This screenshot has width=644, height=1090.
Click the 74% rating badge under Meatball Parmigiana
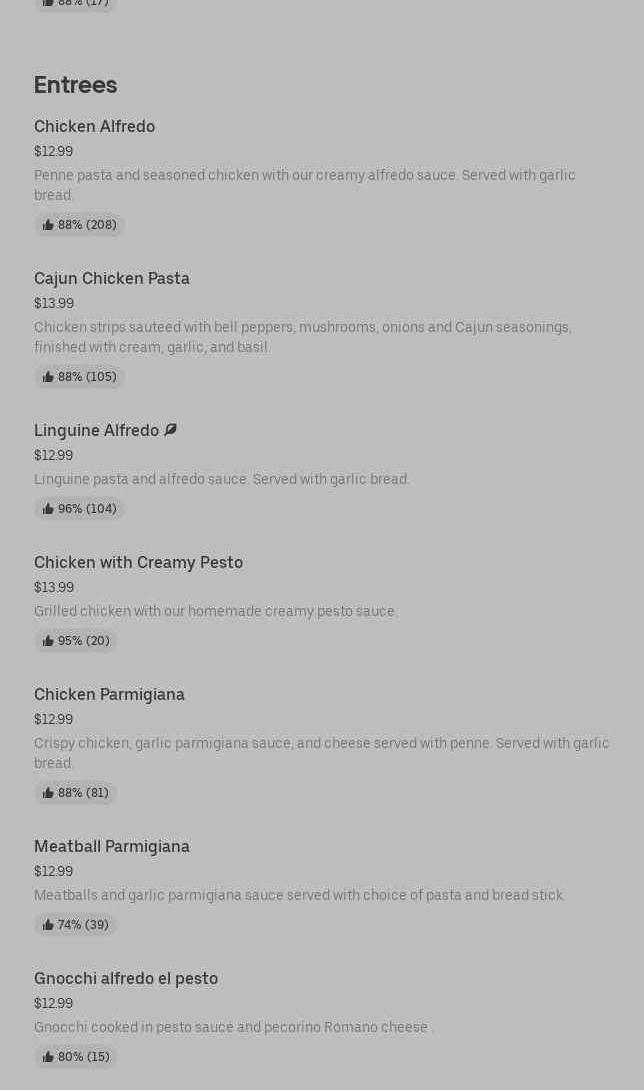click(x=76, y=925)
